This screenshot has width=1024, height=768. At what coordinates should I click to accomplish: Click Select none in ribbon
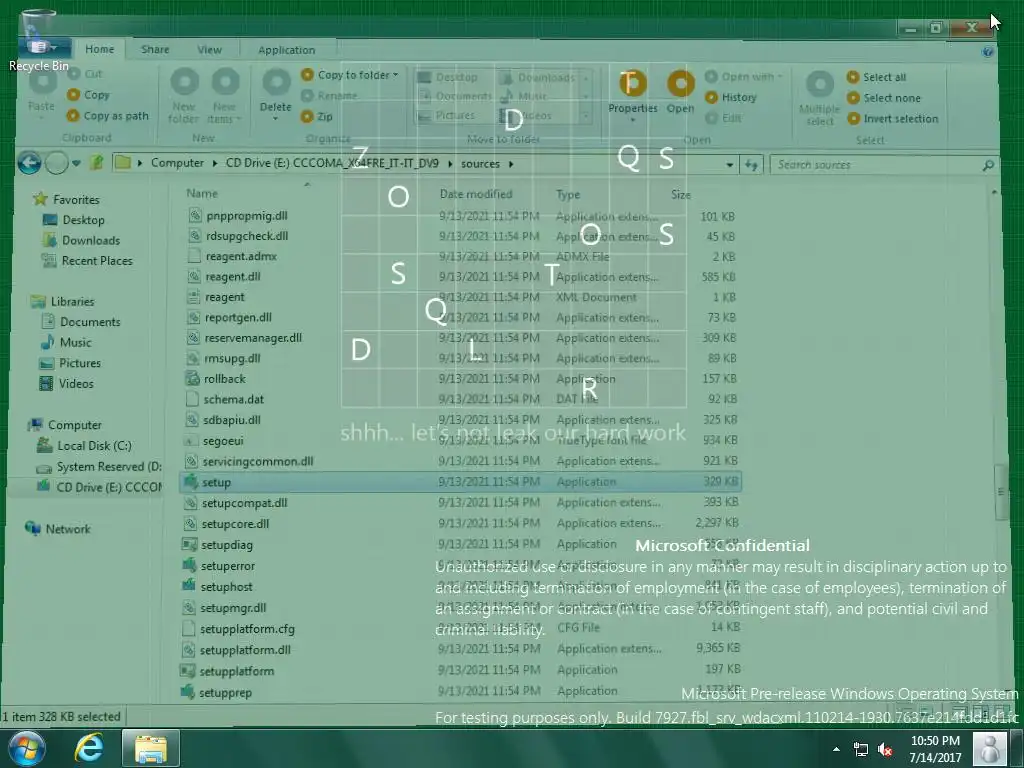coord(884,98)
